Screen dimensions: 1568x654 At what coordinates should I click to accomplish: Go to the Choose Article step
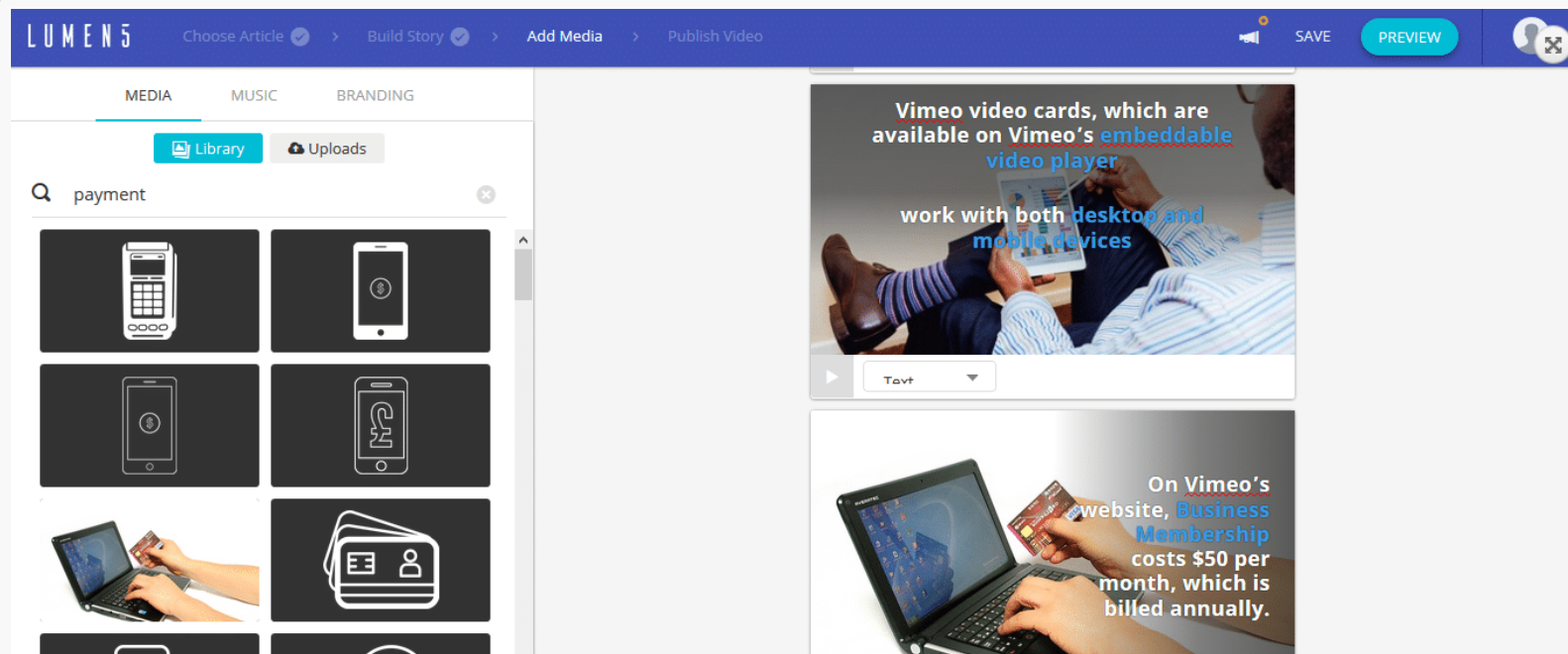tap(246, 37)
